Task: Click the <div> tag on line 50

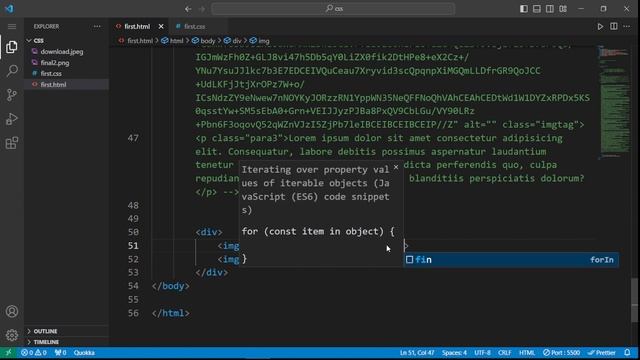Action: point(209,232)
